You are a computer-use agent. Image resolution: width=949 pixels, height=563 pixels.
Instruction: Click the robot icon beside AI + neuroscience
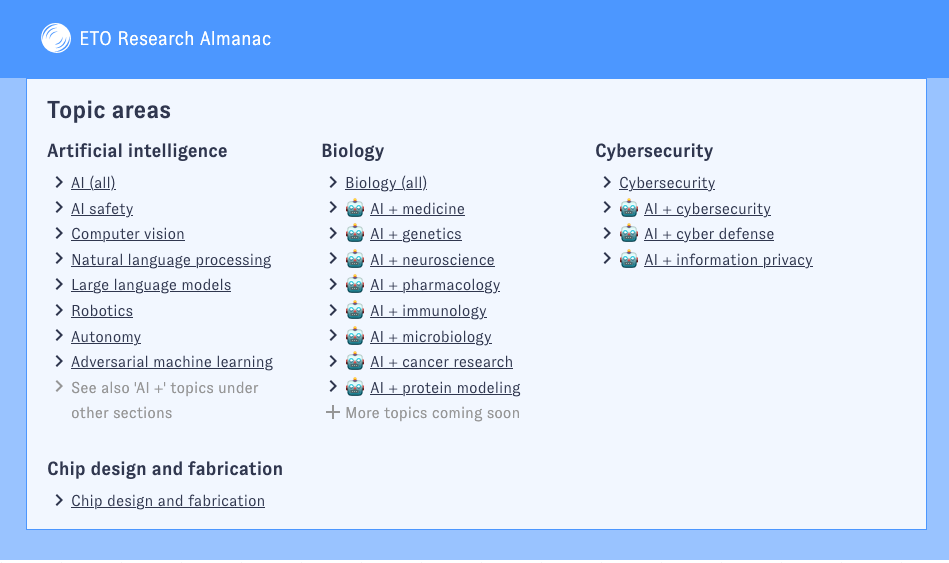coord(355,260)
